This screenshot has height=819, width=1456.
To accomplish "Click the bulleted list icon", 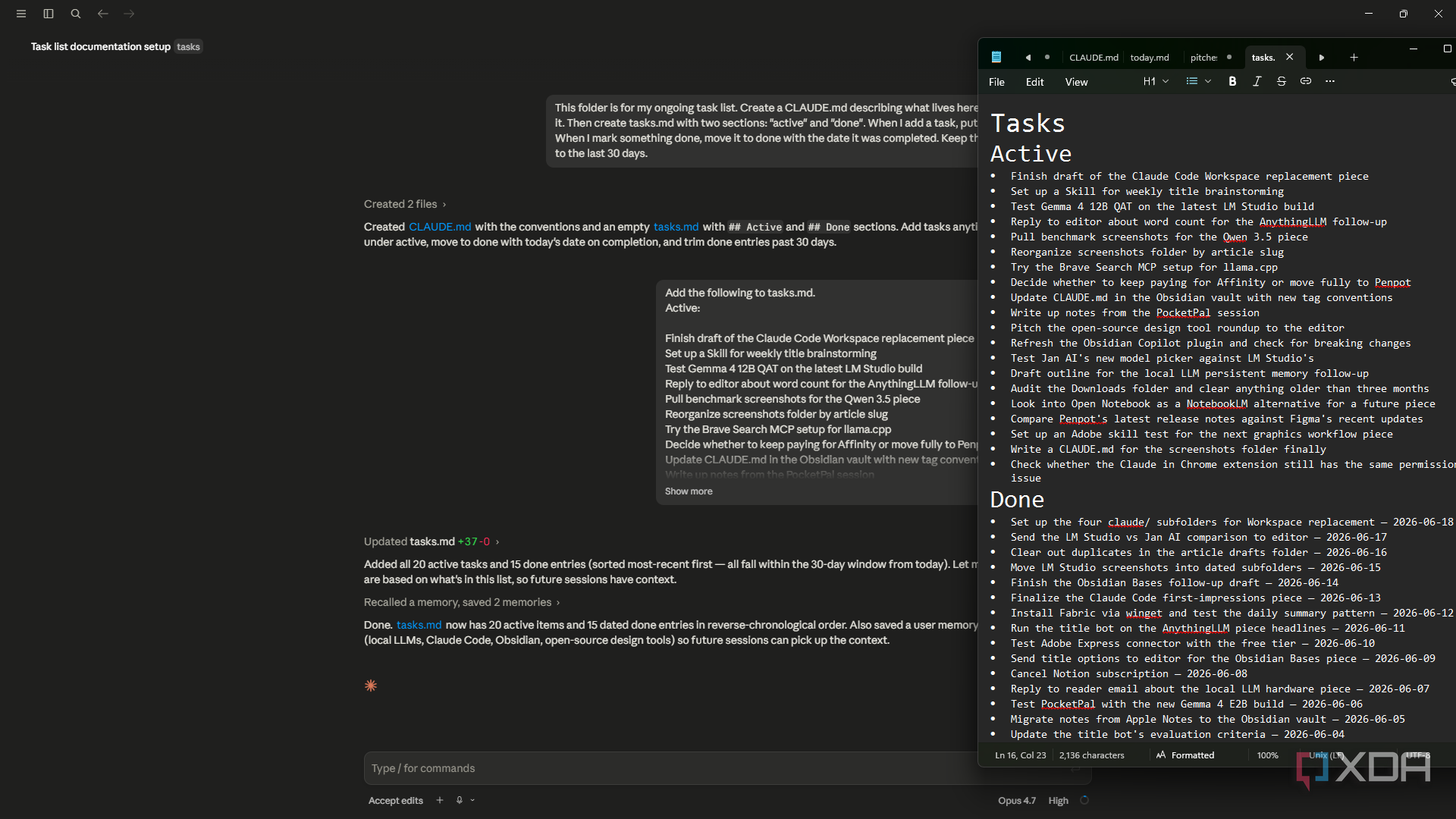I will pos(1191,81).
